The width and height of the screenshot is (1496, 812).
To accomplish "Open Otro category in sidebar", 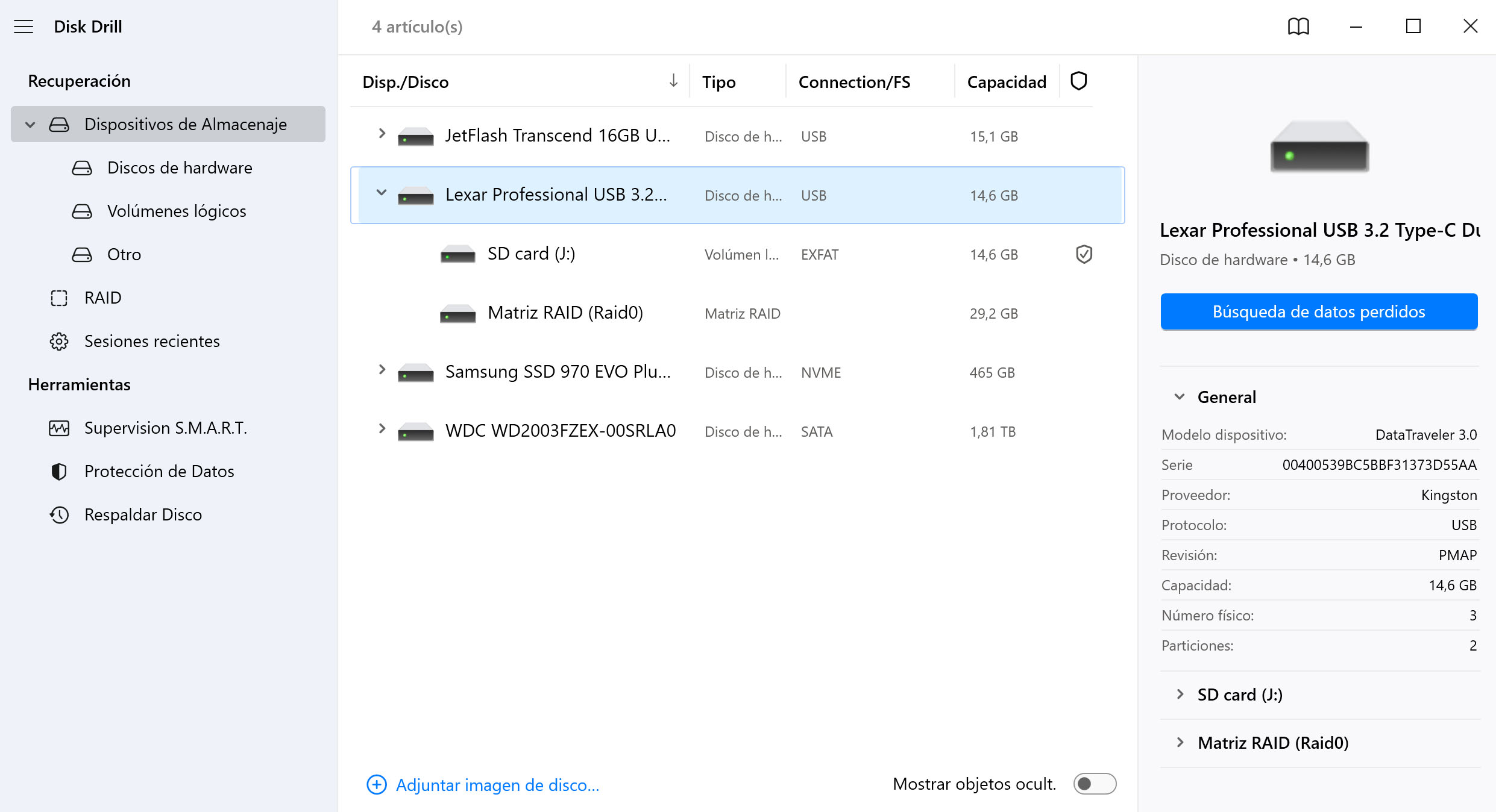I will pyautogui.click(x=124, y=254).
